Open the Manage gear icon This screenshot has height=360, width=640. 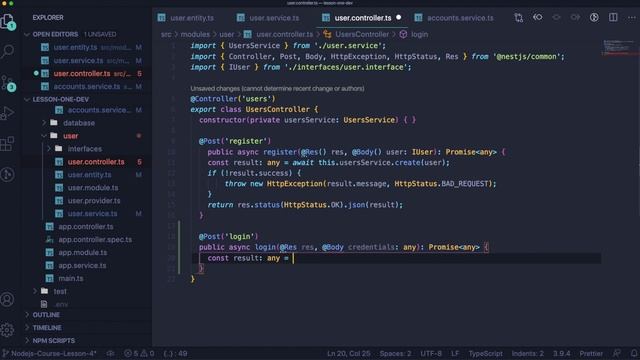point(7,330)
